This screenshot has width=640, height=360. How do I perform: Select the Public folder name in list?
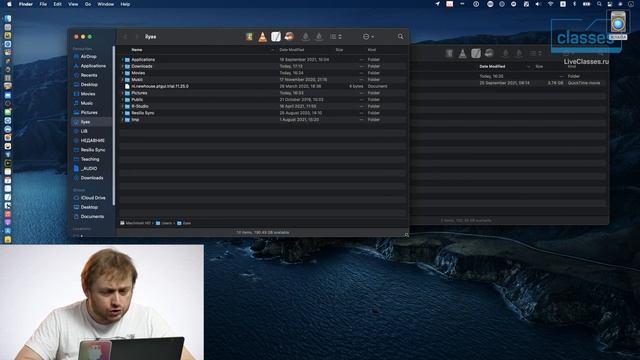click(137, 100)
